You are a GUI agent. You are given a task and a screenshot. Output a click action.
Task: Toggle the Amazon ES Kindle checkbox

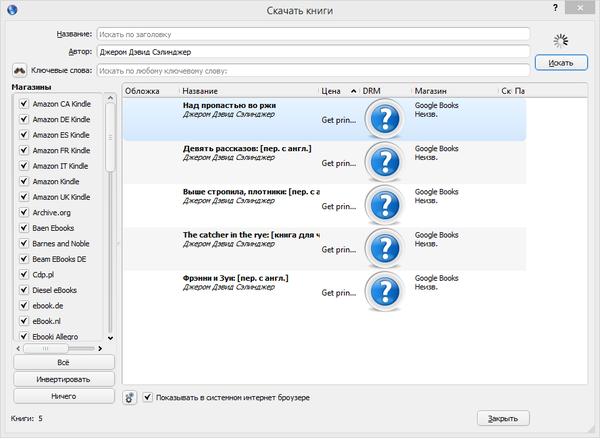(x=24, y=135)
